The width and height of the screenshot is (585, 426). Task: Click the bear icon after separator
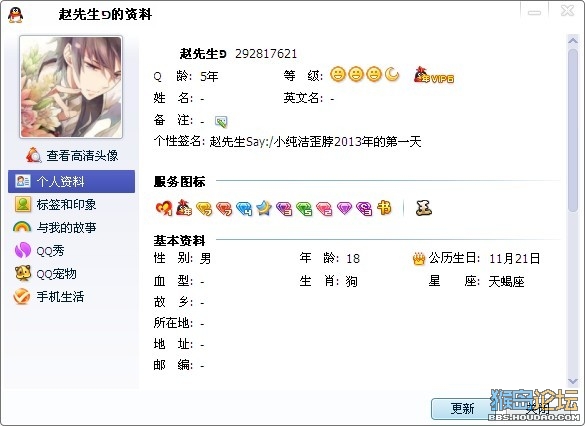pos(424,208)
